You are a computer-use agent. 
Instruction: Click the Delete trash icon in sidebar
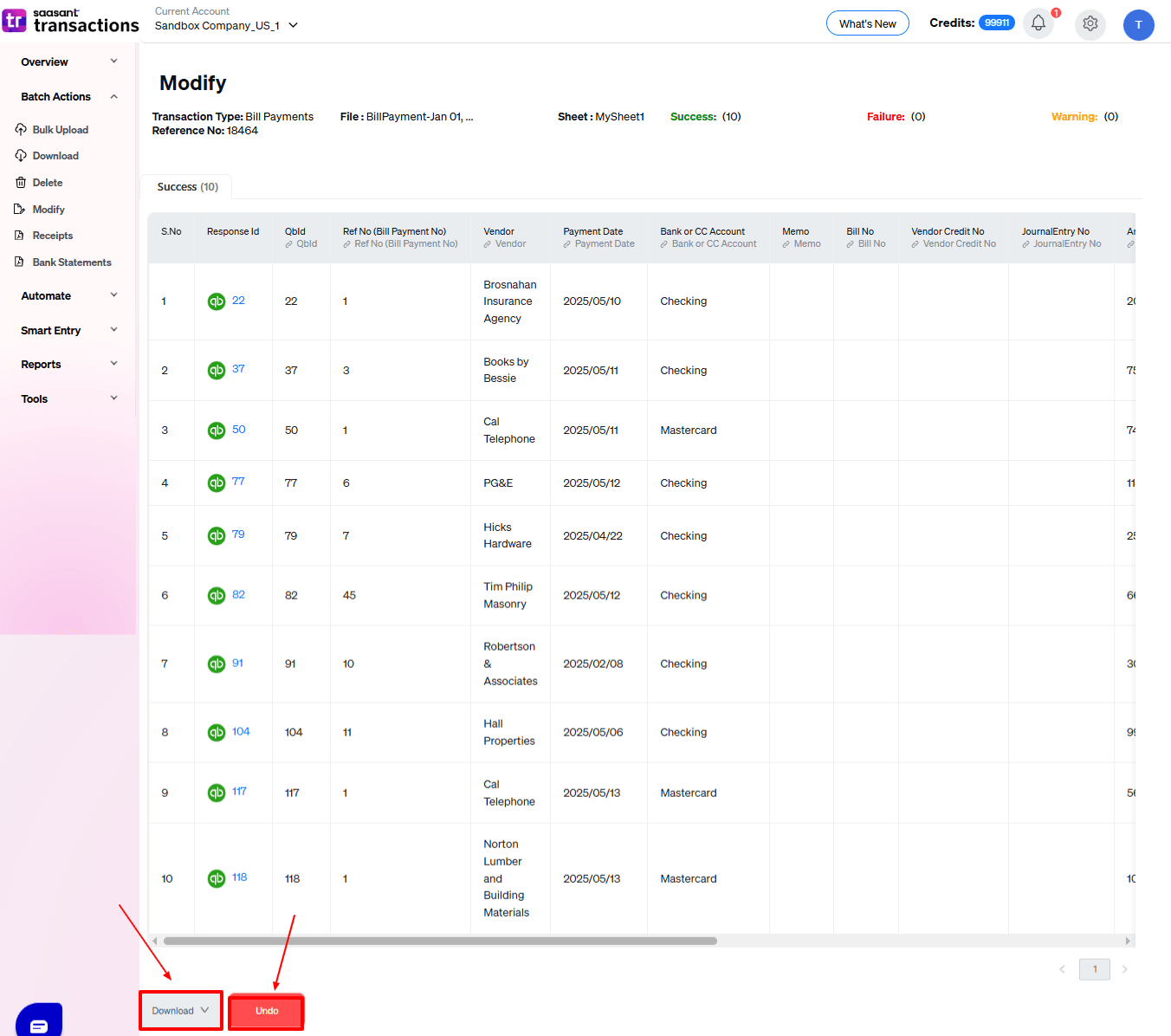(21, 183)
